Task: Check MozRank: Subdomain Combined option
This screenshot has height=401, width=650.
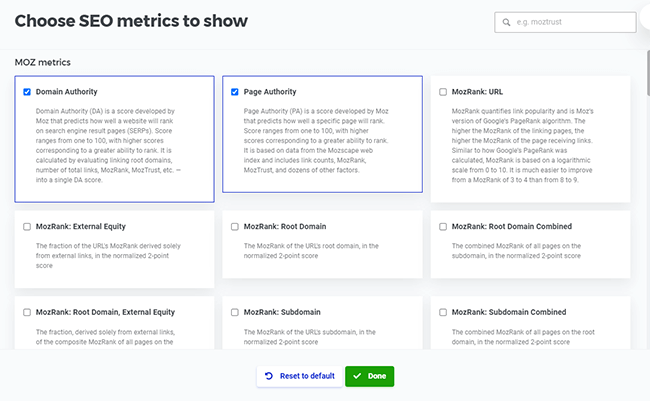Action: tap(443, 312)
